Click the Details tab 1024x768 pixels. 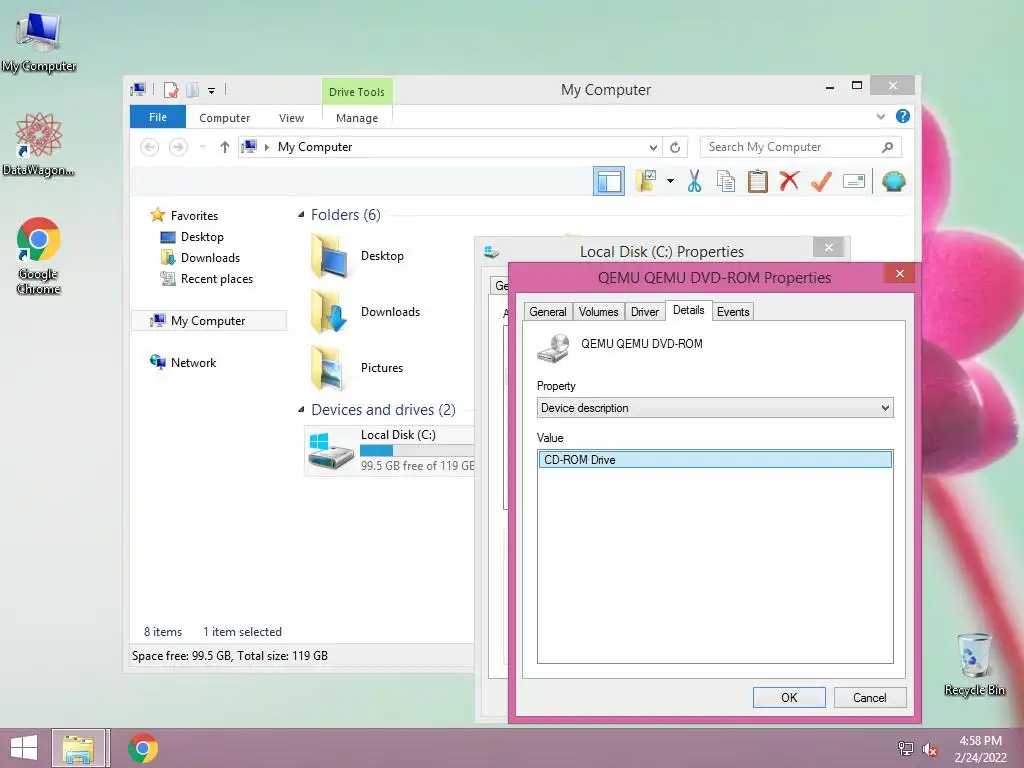click(688, 310)
